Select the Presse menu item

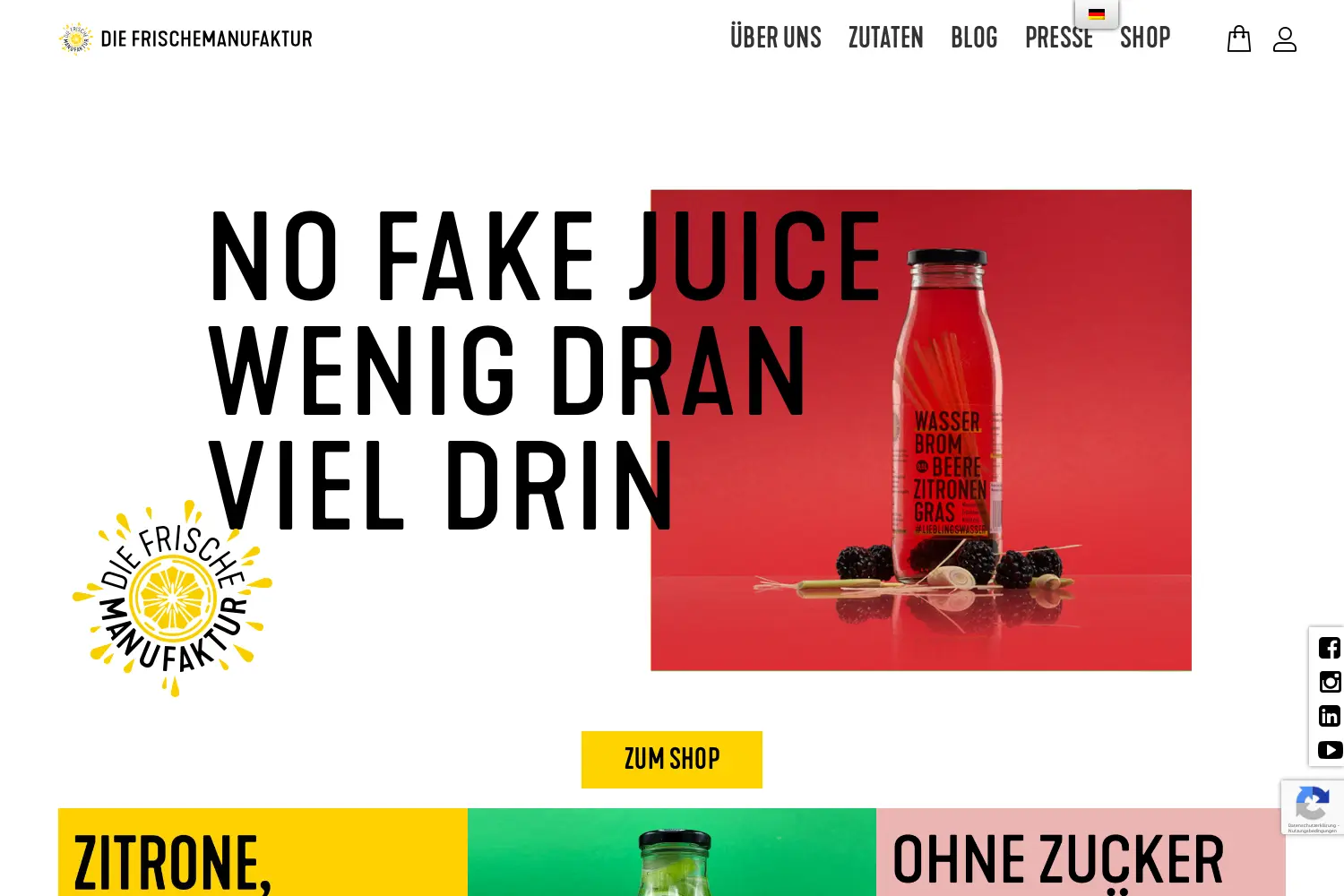pyautogui.click(x=1059, y=38)
